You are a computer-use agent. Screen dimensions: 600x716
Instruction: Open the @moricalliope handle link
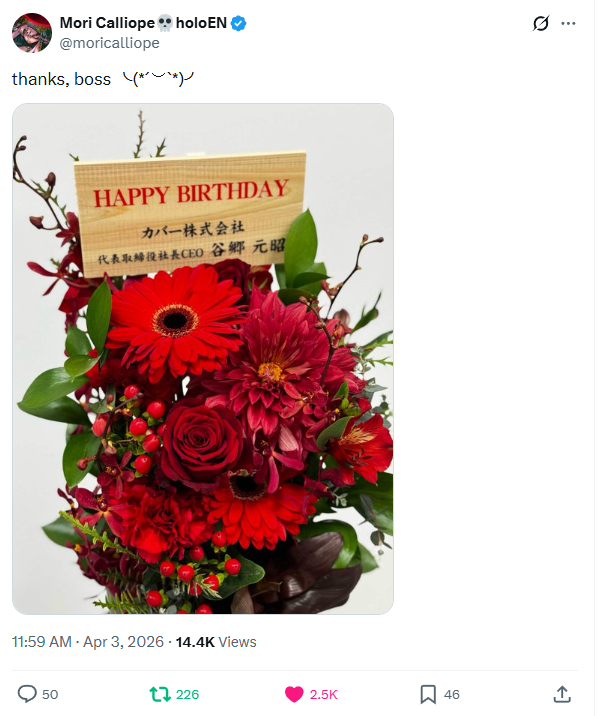tap(110, 43)
